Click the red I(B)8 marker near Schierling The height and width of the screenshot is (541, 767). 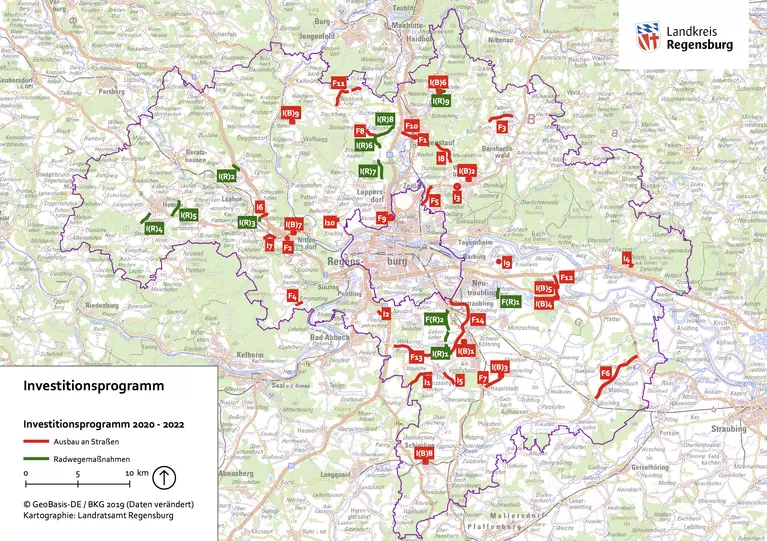[x=425, y=453]
